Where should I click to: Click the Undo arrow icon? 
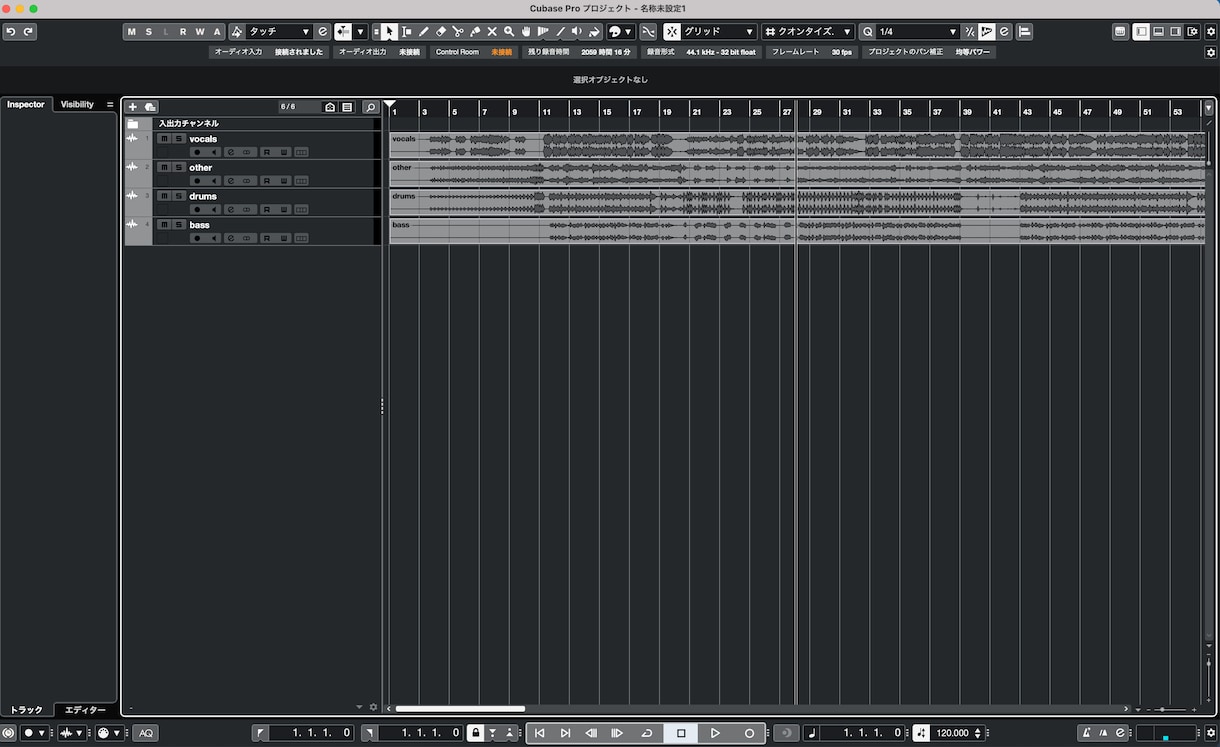point(10,32)
